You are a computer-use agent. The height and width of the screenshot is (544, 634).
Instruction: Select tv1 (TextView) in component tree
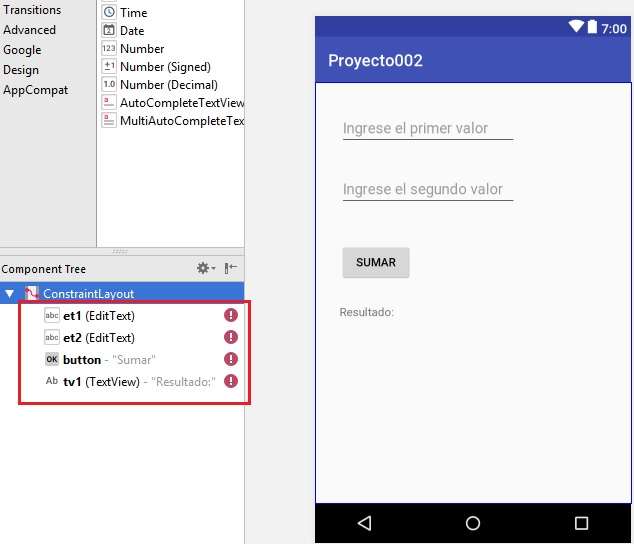[98, 381]
